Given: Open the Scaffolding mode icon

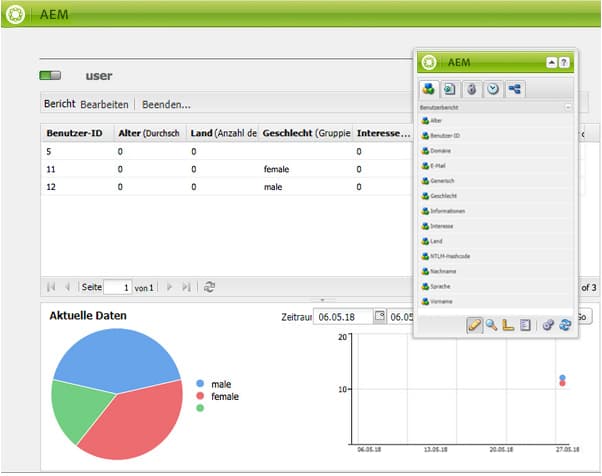Looking at the screenshot, I should point(525,325).
